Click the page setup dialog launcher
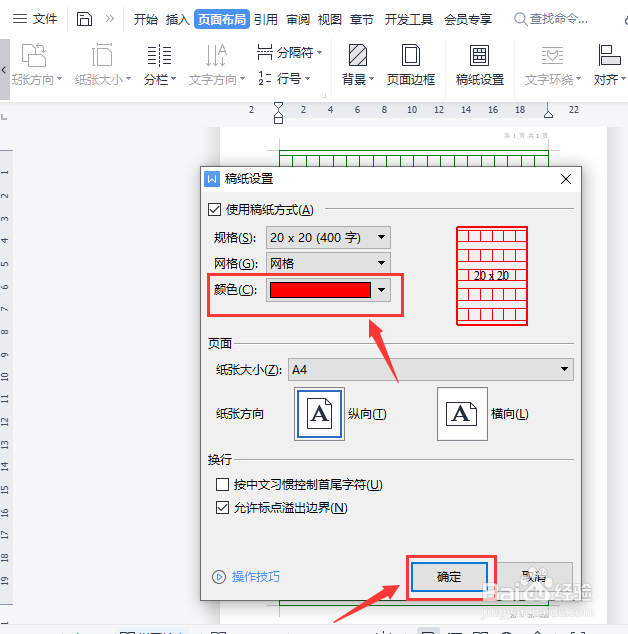Image resolution: width=628 pixels, height=634 pixels. point(323,96)
